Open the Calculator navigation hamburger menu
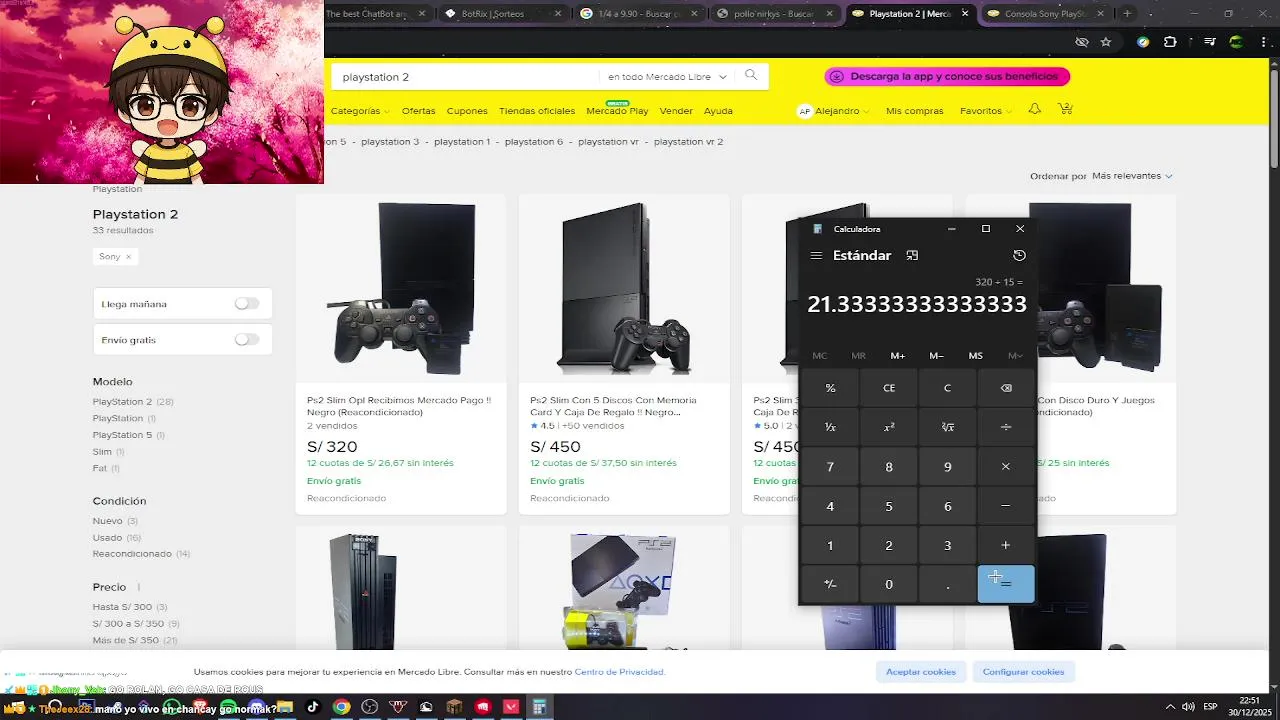1280x720 pixels. click(816, 255)
